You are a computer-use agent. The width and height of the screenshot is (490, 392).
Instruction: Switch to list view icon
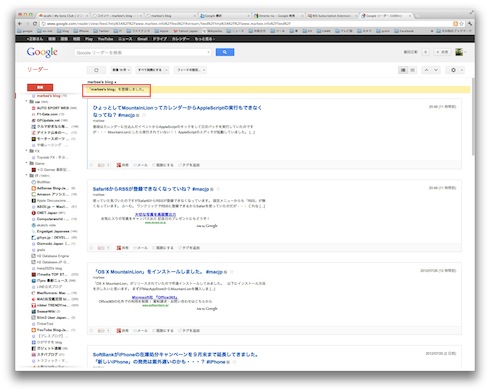[412, 70]
